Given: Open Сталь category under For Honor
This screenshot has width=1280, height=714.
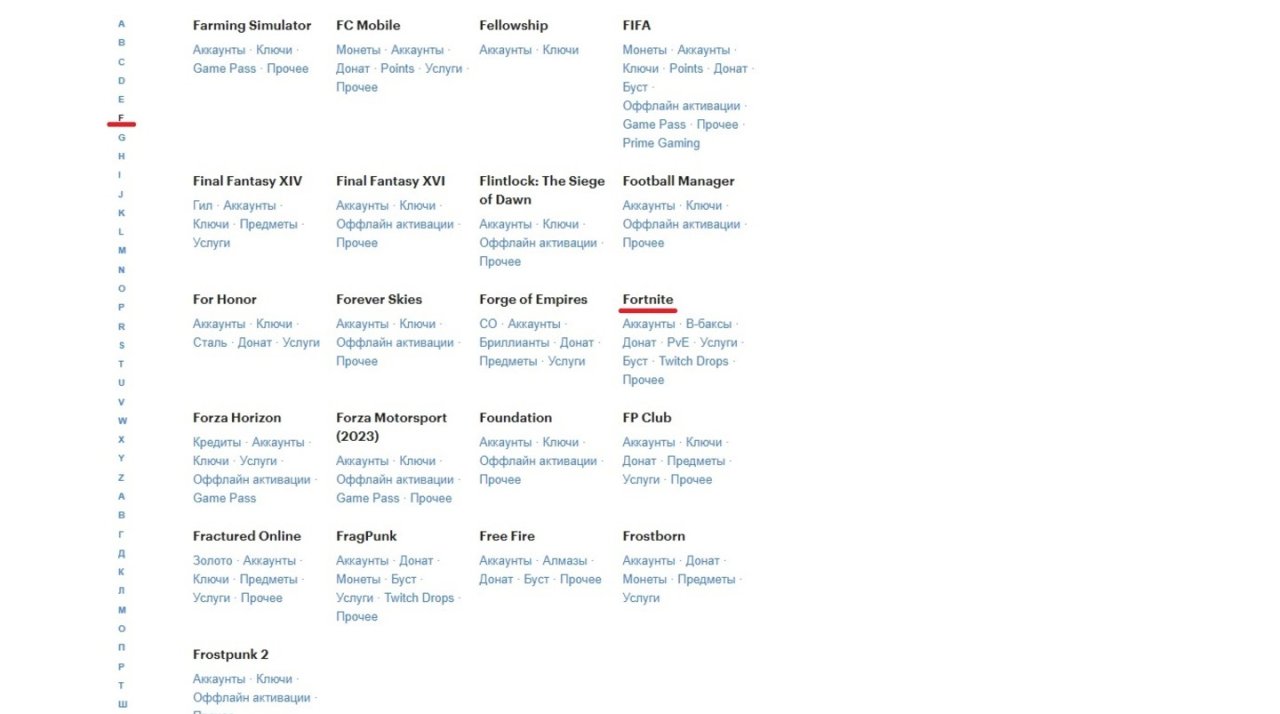Looking at the screenshot, I should click(x=209, y=342).
